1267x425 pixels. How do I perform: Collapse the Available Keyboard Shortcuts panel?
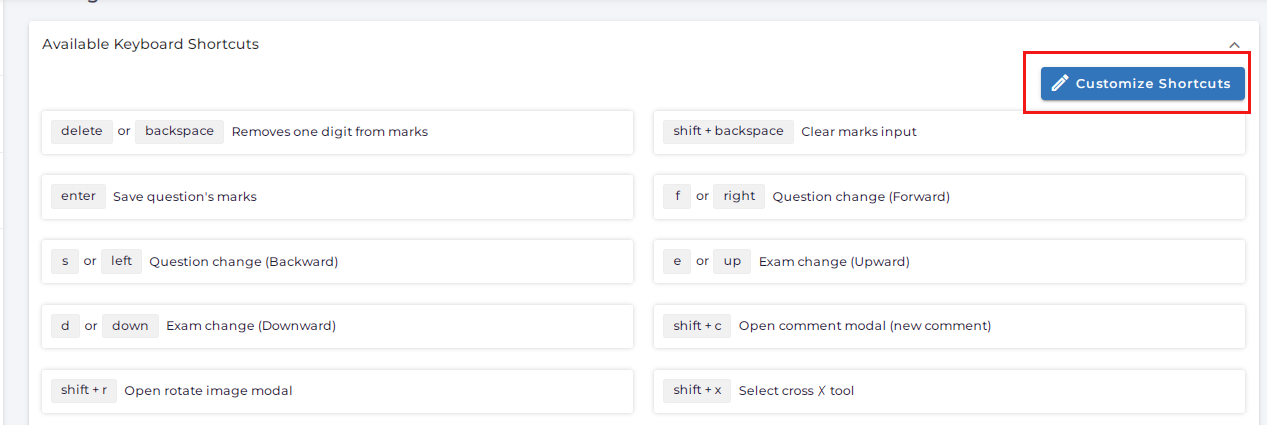[x=1234, y=45]
